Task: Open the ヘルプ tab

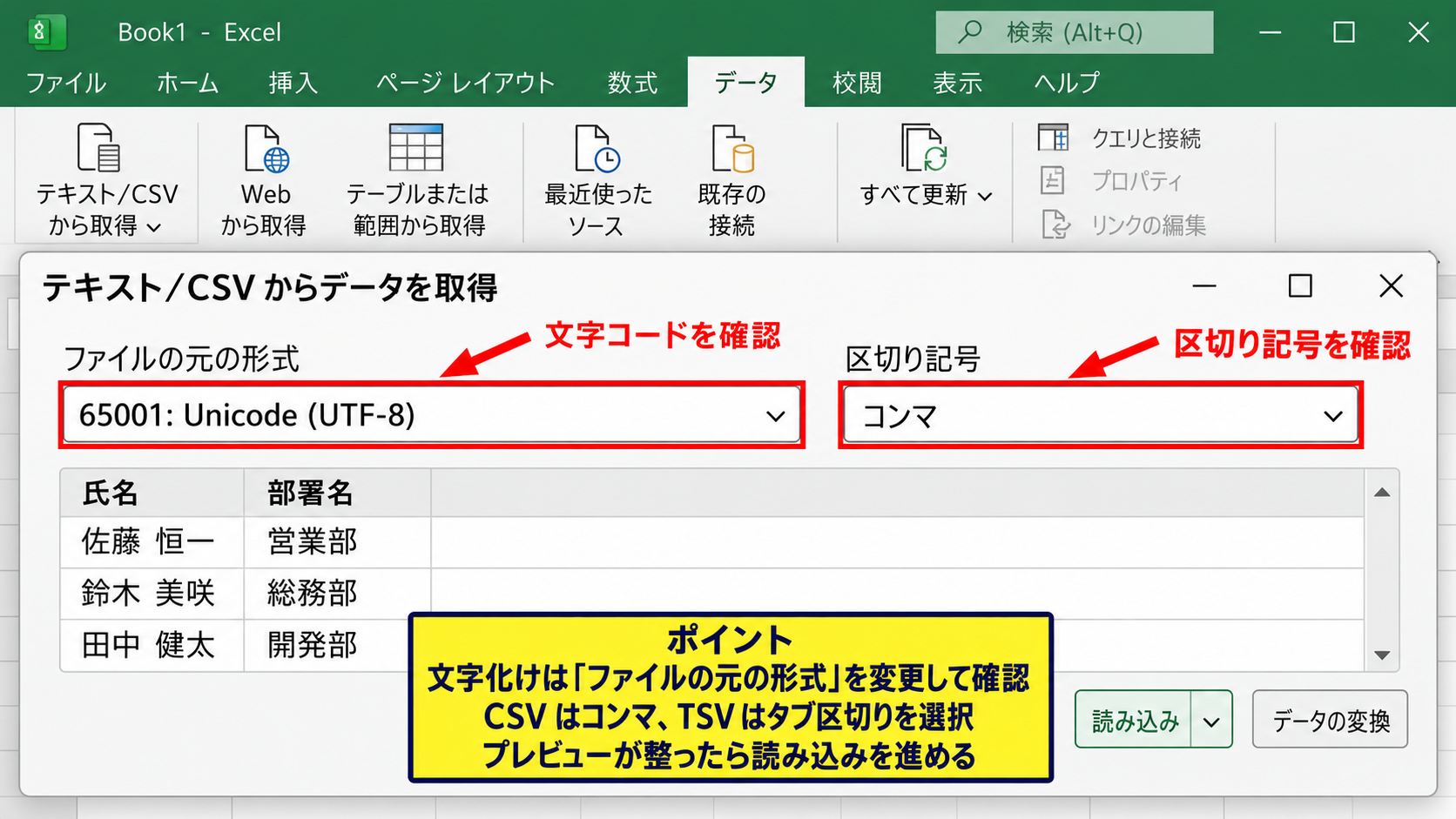Action: click(1067, 83)
